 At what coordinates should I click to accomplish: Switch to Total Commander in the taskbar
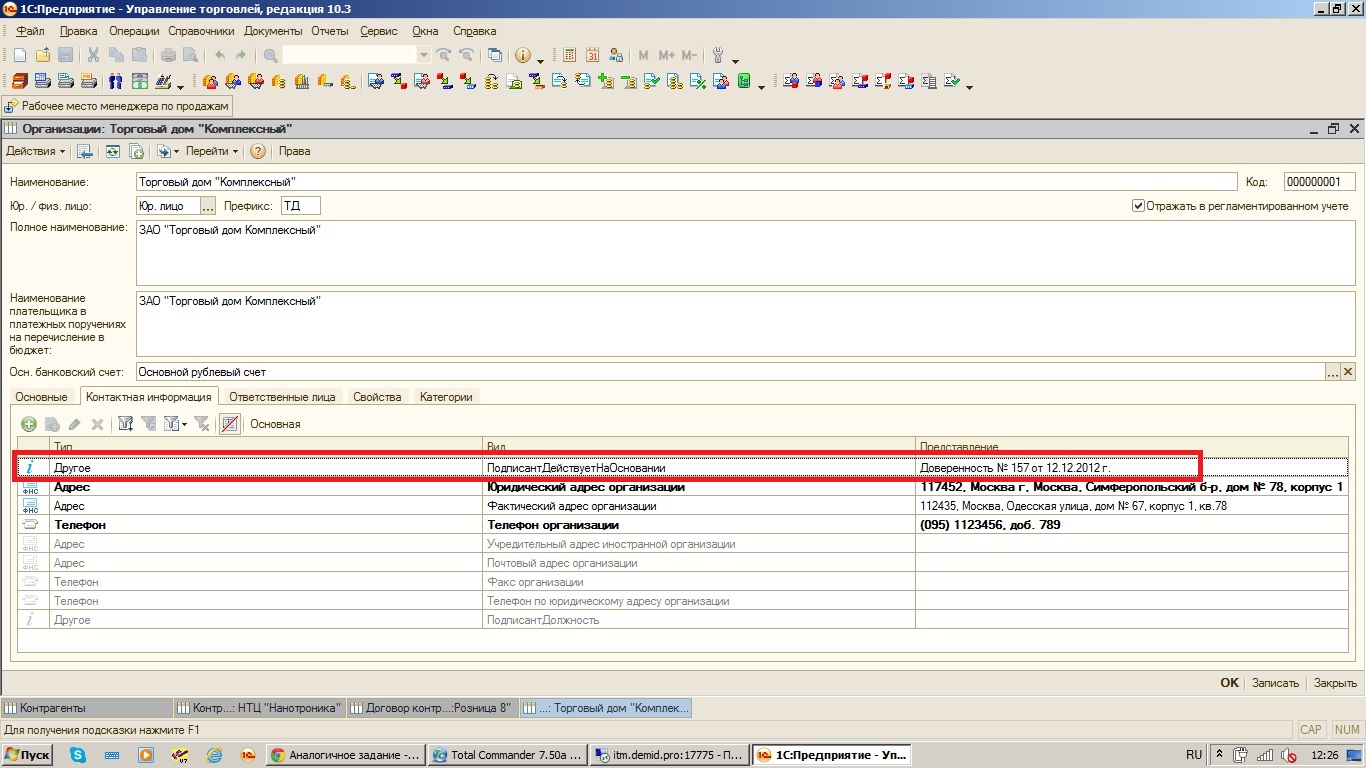[505, 755]
